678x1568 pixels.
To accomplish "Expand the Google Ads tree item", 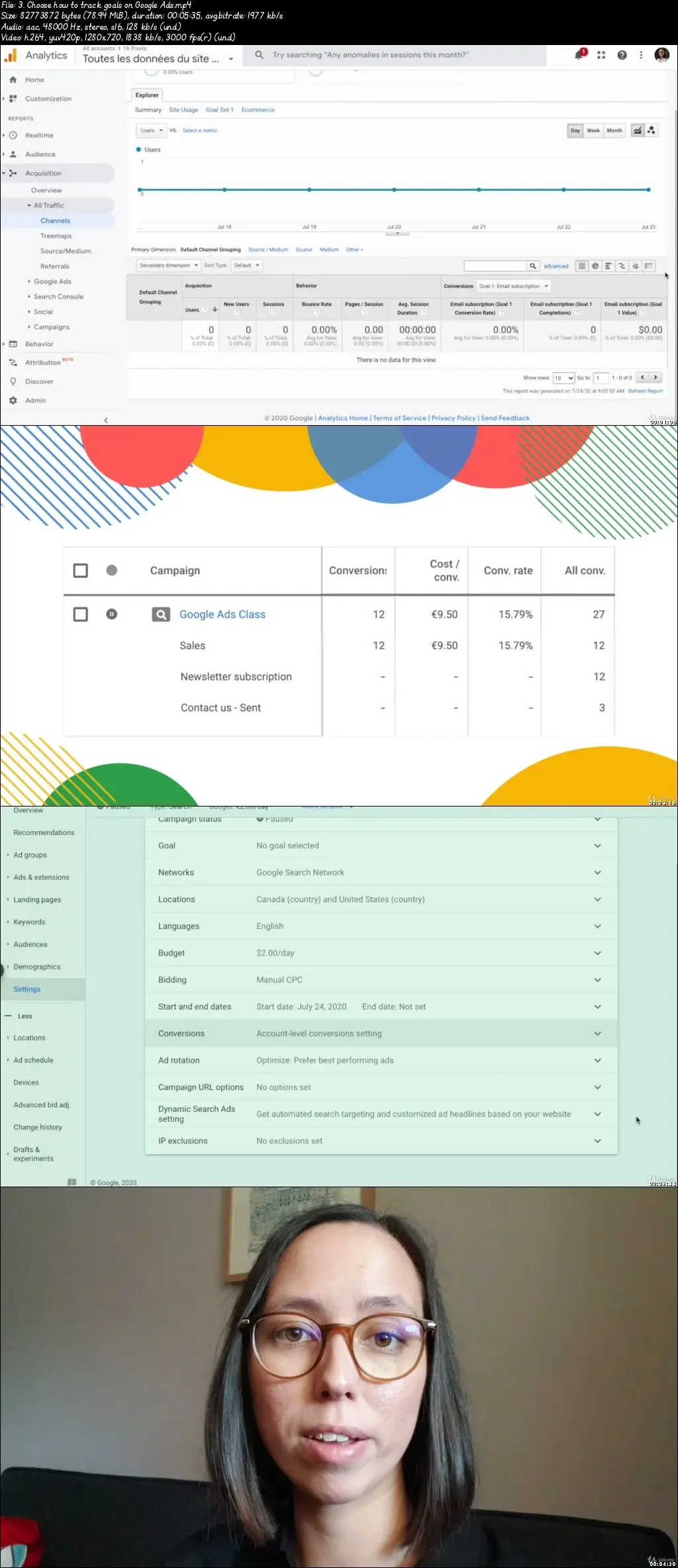I will coord(29,281).
